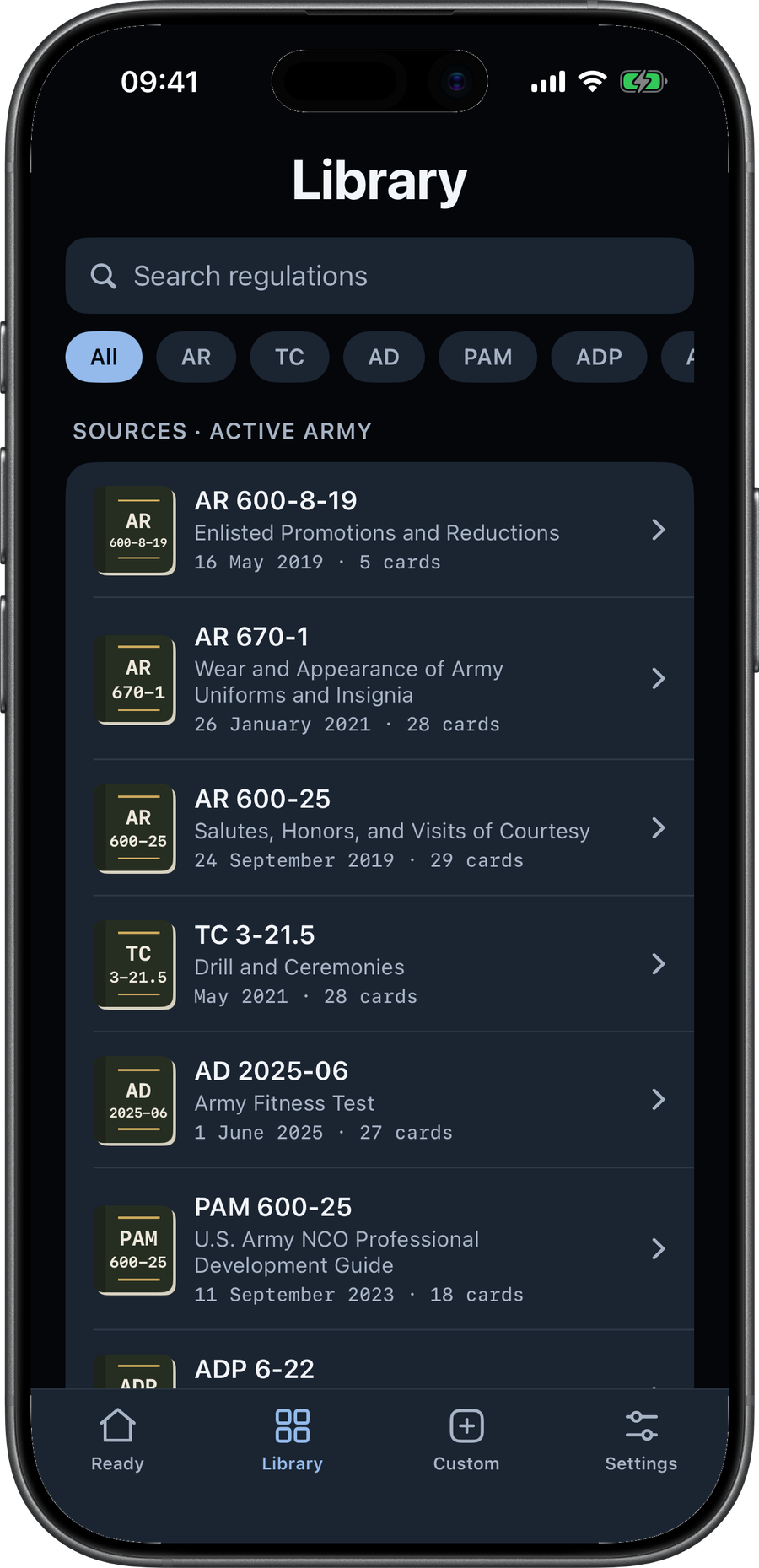Select the All filter chip
The width and height of the screenshot is (759, 1568).
[x=104, y=357]
